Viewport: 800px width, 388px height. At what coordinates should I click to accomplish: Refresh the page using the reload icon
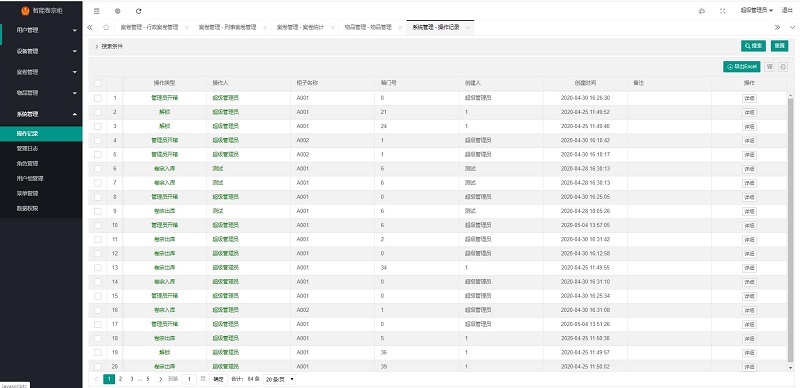(x=139, y=11)
